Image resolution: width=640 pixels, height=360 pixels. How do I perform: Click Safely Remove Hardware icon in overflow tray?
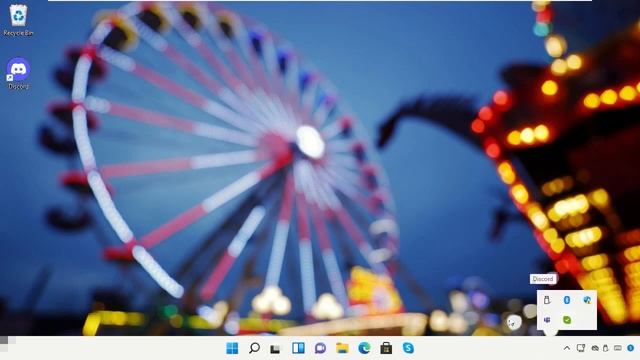pyautogui.click(x=547, y=300)
